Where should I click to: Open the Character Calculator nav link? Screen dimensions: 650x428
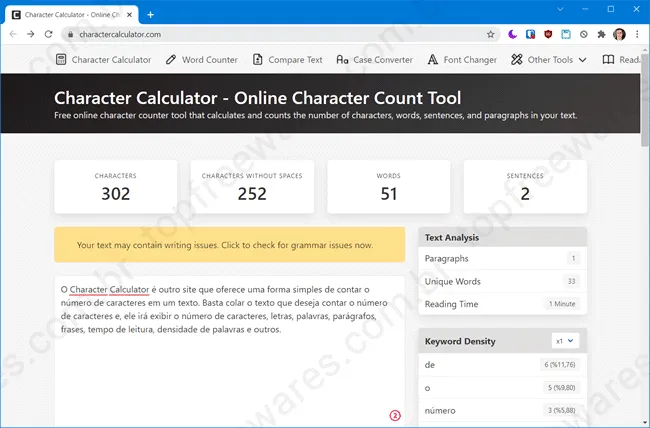[x=112, y=60]
